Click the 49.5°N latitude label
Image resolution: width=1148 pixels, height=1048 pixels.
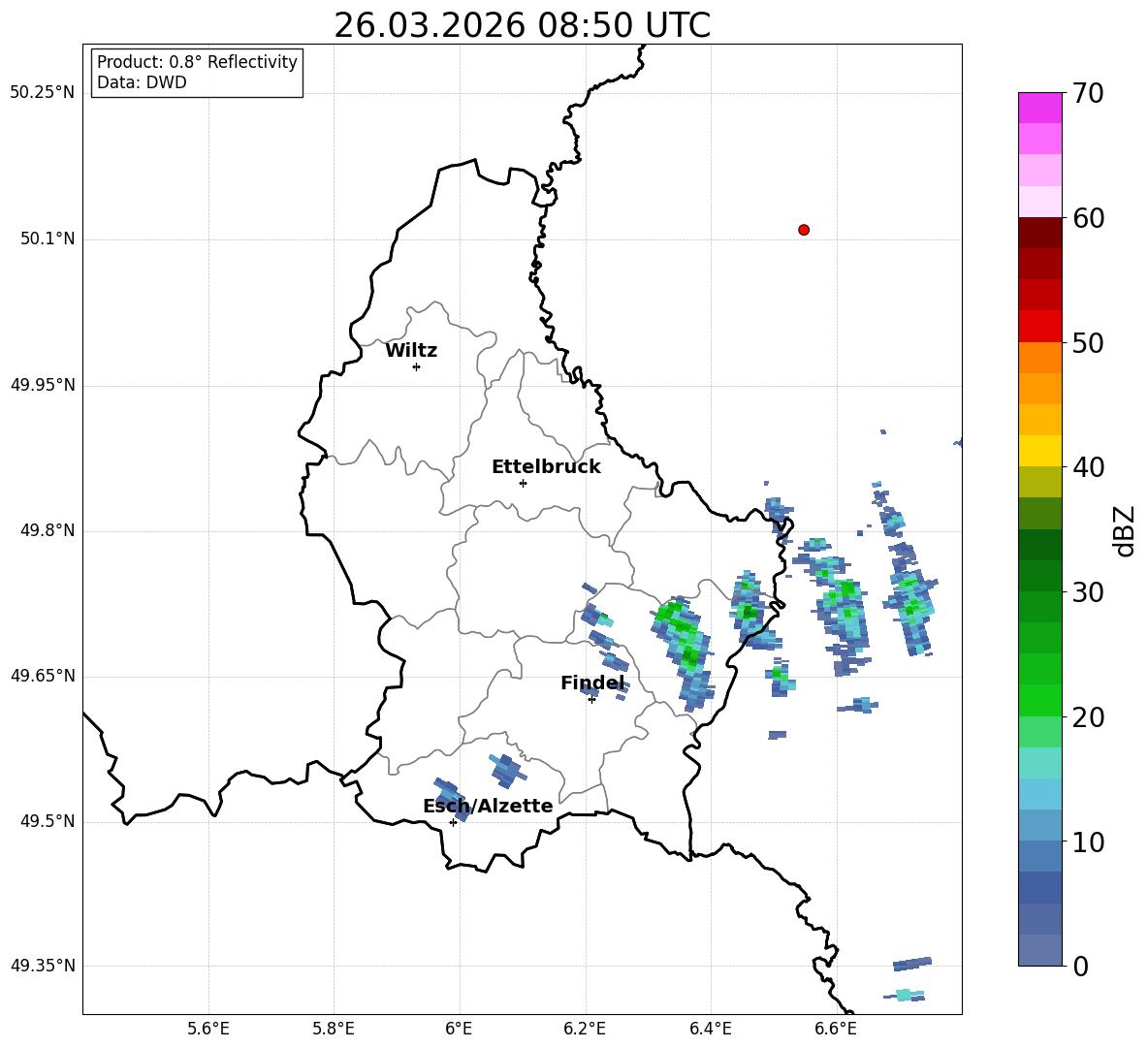tap(48, 821)
